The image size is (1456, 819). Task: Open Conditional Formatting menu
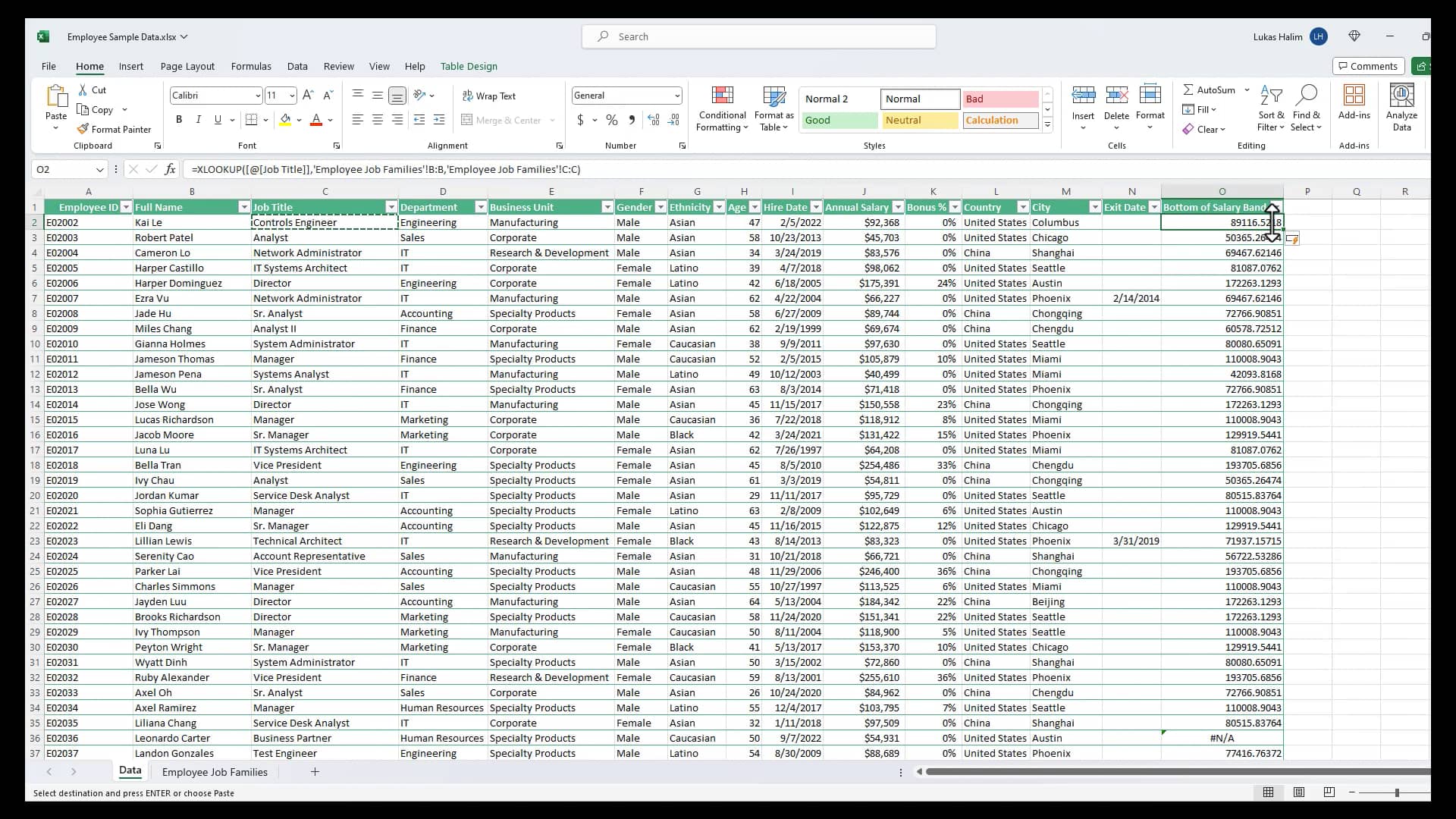722,108
